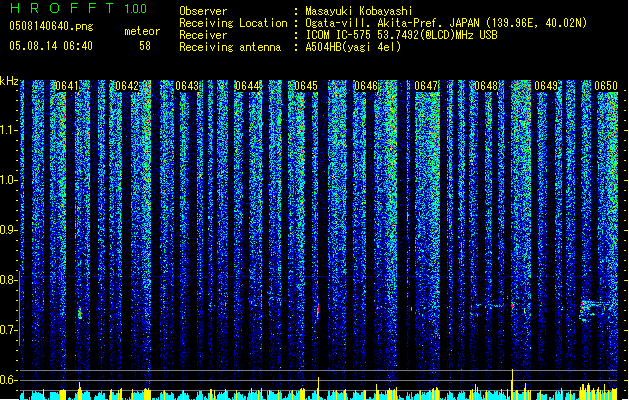The height and width of the screenshot is (400, 629).
Task: Click the 0650 time marker
Action: point(606,86)
